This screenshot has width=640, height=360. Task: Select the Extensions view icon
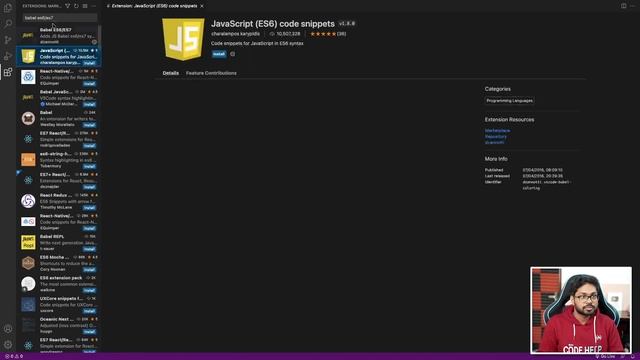[8, 72]
